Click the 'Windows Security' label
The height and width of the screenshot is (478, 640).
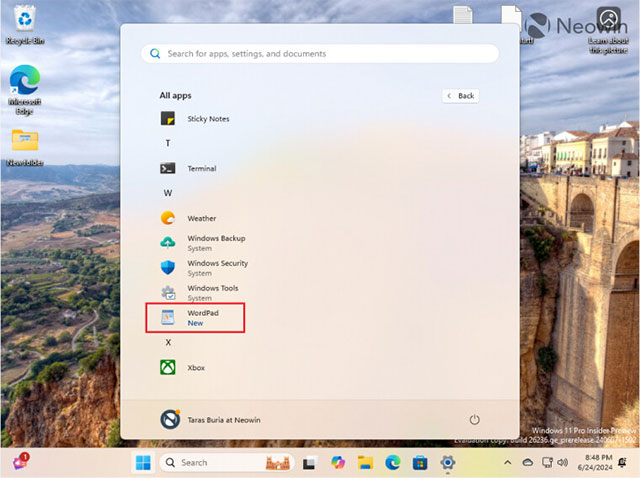tap(218, 263)
